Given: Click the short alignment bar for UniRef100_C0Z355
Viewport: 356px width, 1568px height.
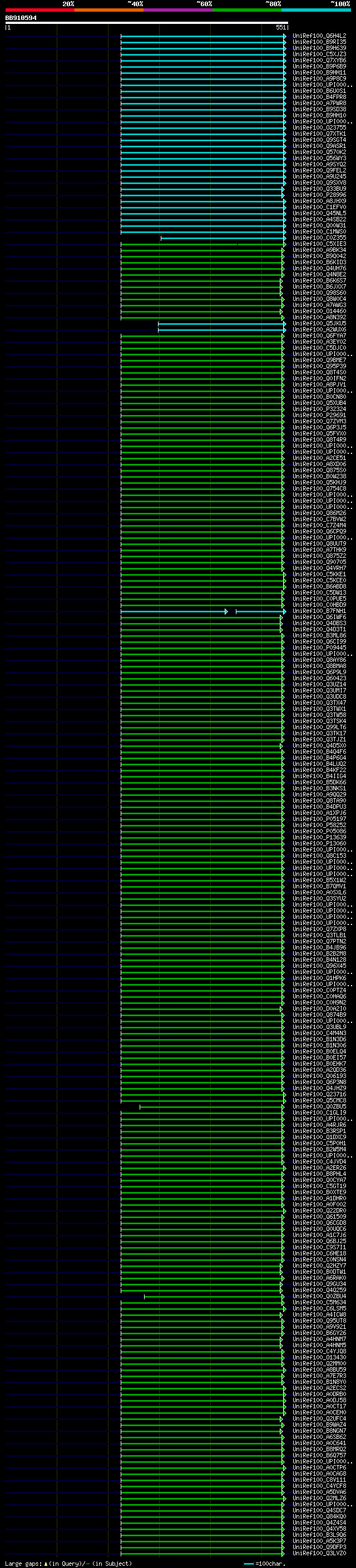Looking at the screenshot, I should pyautogui.click(x=224, y=238).
